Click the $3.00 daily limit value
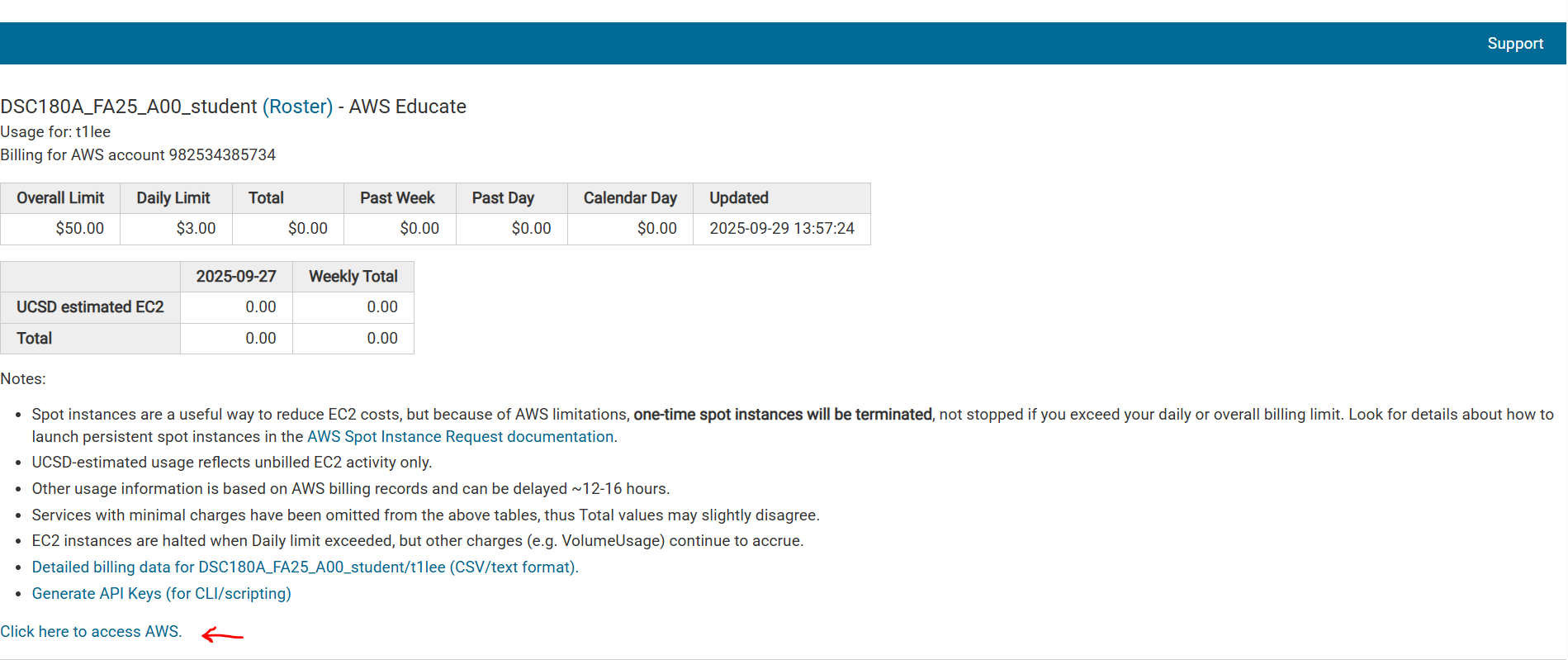 click(196, 229)
